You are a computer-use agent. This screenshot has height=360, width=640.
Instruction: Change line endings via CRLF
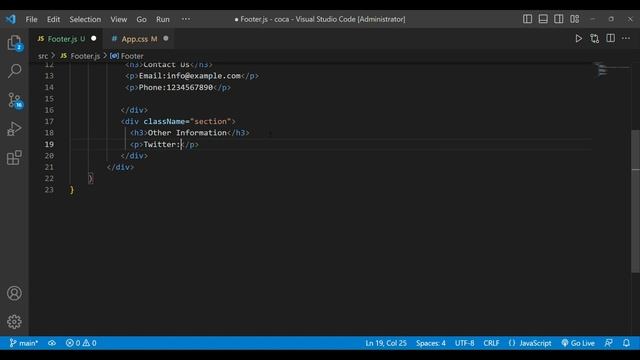491,343
